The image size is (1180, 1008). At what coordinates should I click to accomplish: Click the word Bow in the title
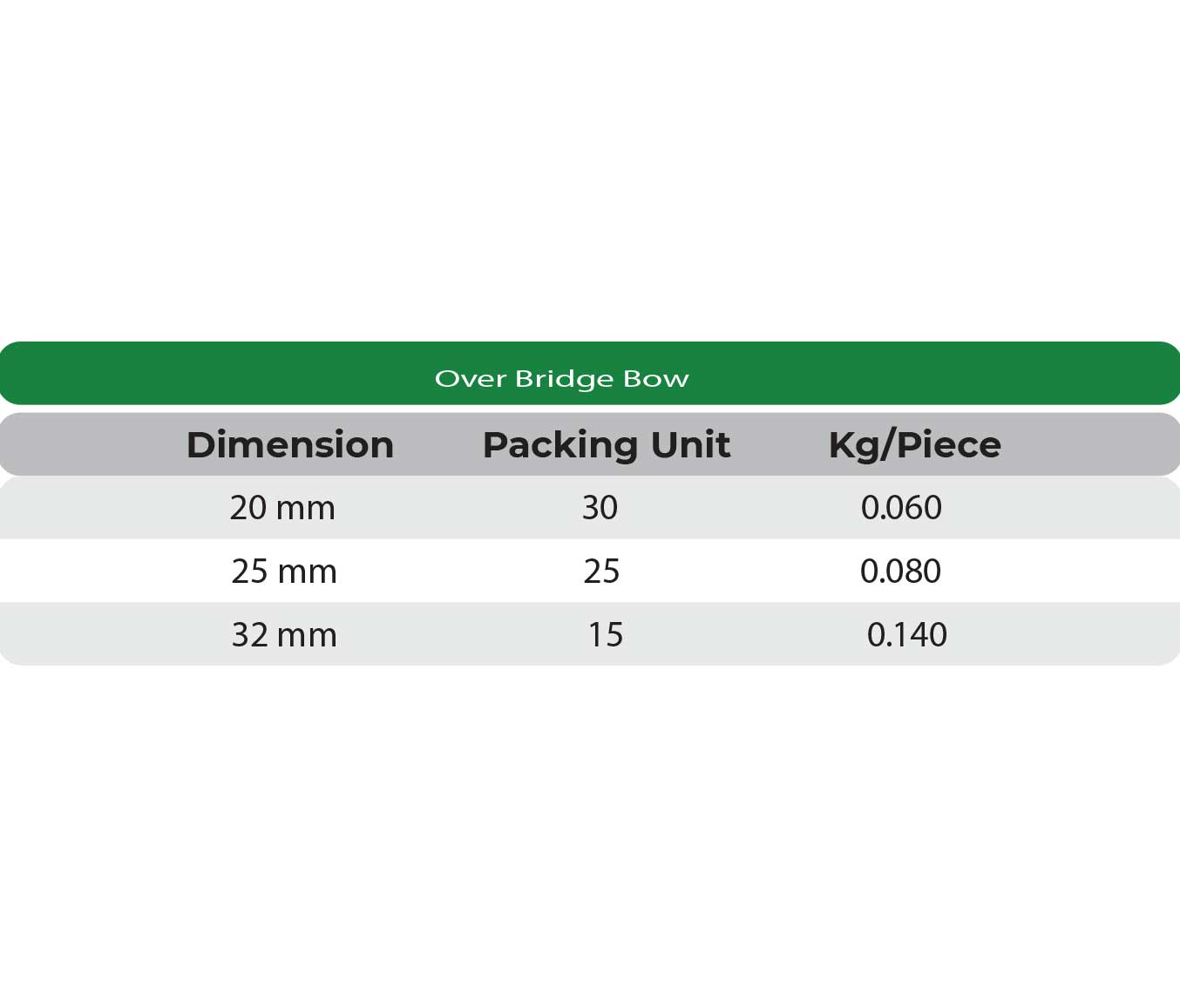point(656,379)
